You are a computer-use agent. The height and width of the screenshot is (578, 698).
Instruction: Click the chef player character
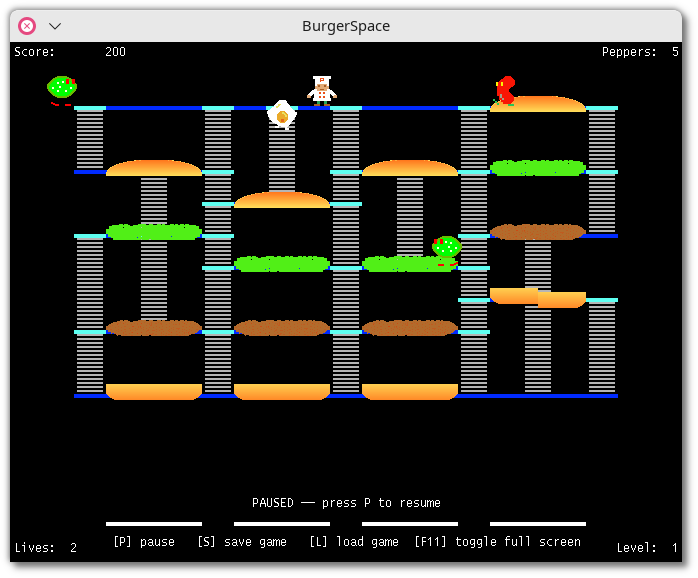[x=322, y=91]
